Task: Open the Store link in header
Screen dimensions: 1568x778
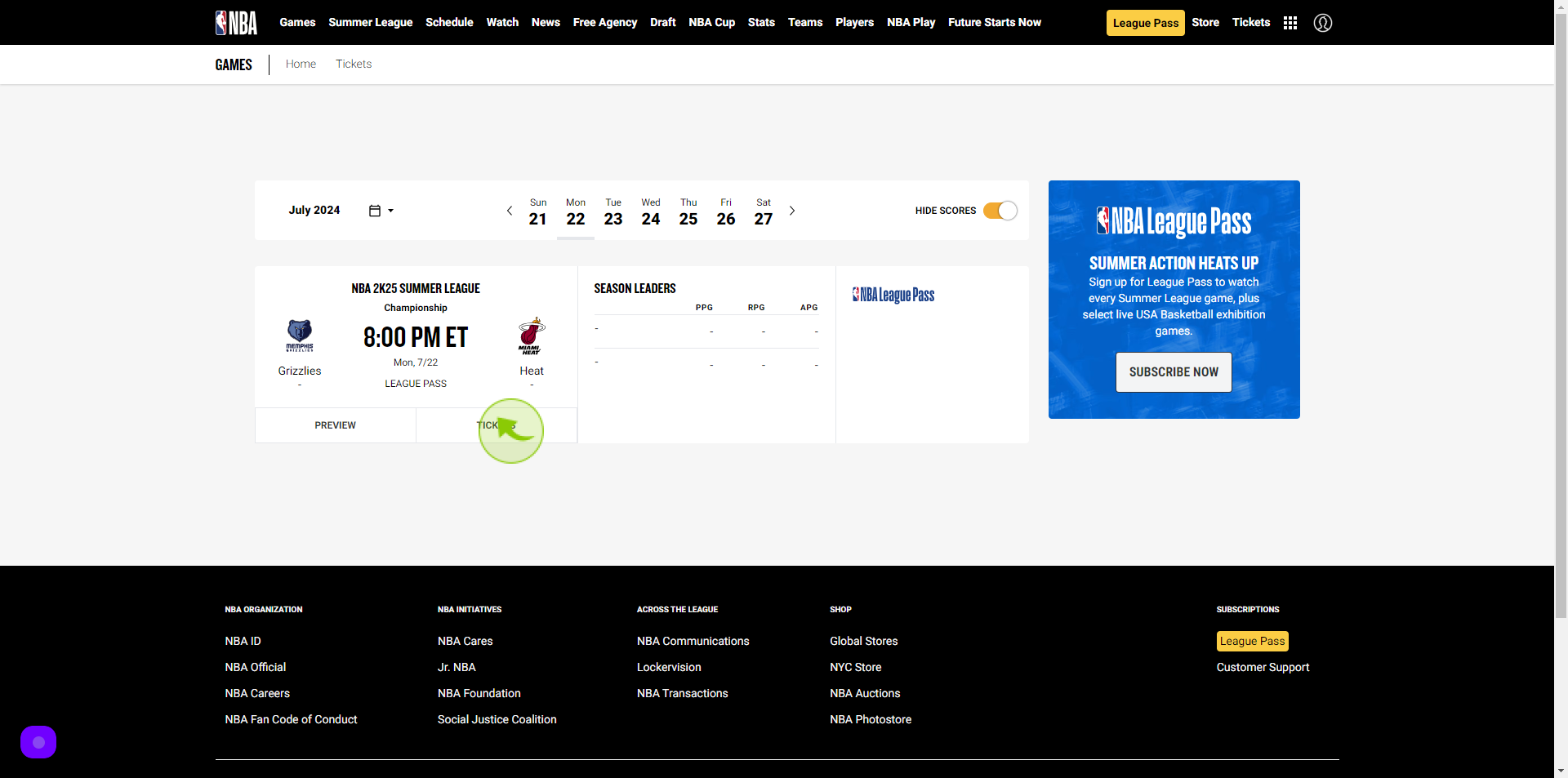Action: click(1205, 22)
